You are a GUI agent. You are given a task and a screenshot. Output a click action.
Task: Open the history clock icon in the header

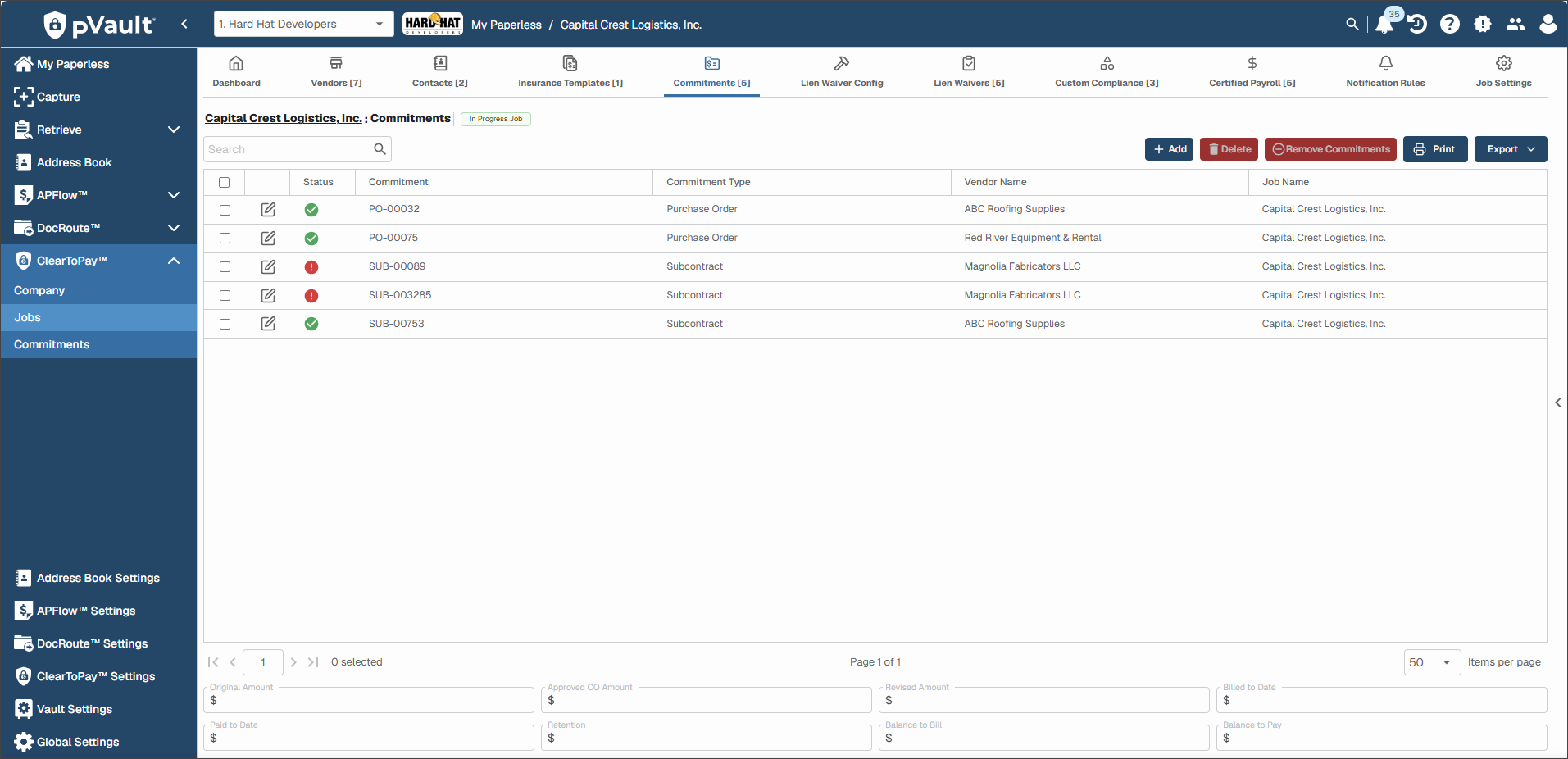click(x=1417, y=24)
